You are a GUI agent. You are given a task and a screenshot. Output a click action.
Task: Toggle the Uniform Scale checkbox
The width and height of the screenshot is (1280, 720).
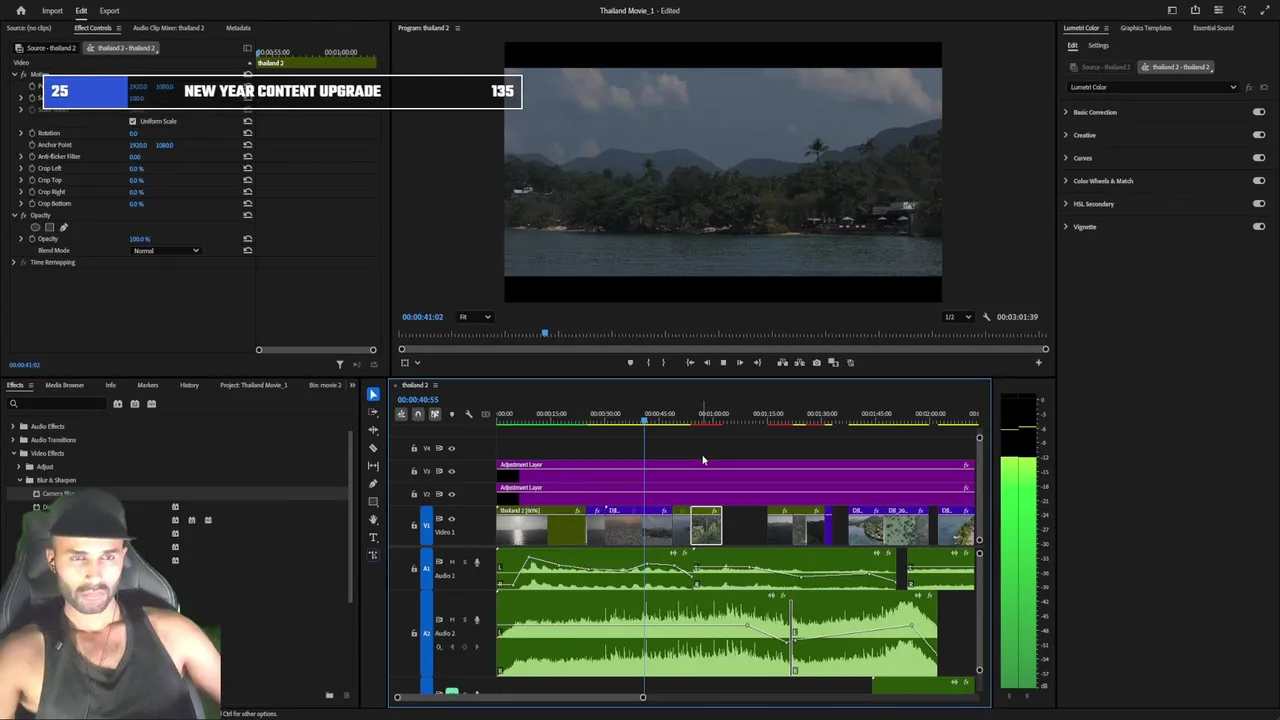pos(132,121)
